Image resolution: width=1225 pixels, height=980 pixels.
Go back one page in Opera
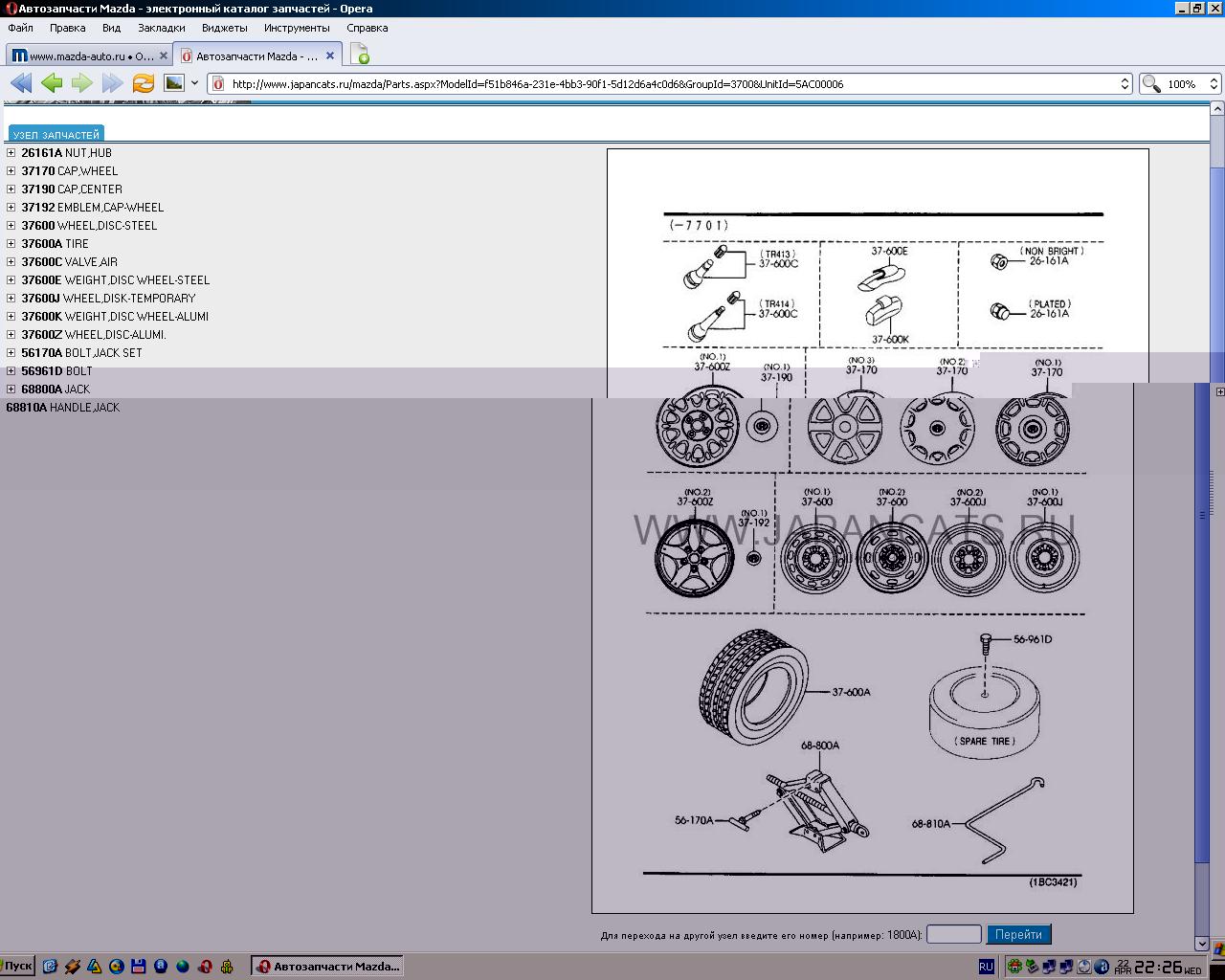(x=52, y=83)
